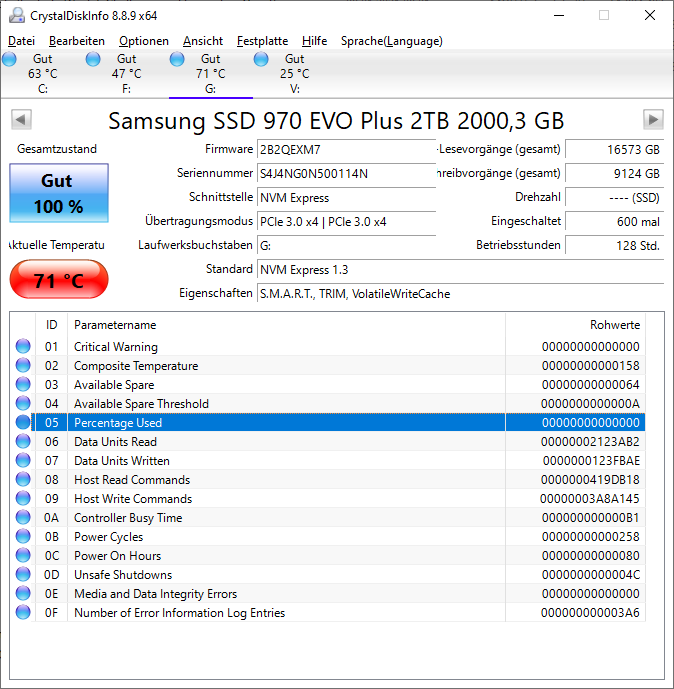Viewport: 674px width, 689px height.
Task: Open the Sprache(Language) menu
Action: coord(392,41)
